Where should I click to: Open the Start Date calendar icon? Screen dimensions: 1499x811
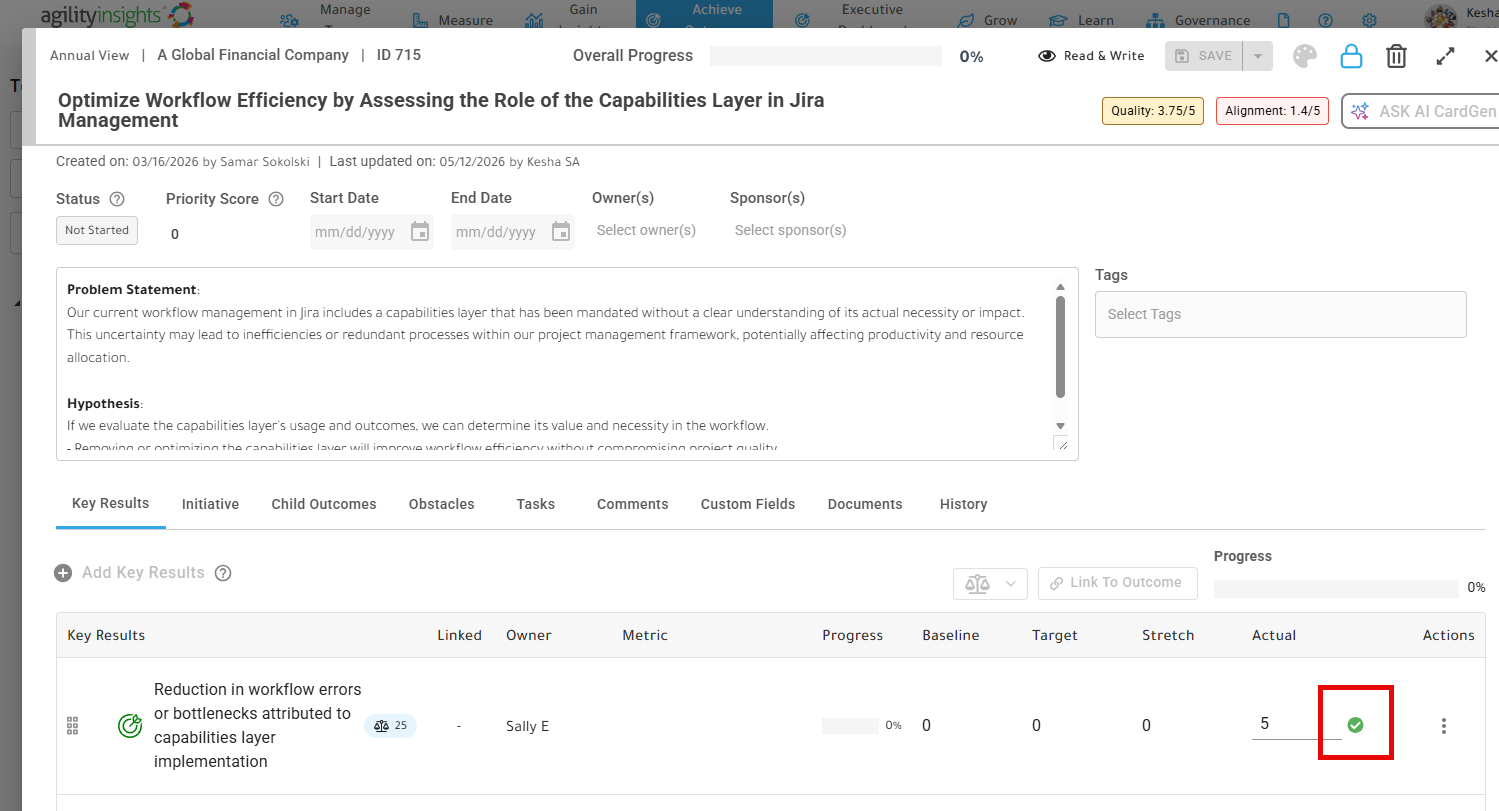click(x=420, y=232)
